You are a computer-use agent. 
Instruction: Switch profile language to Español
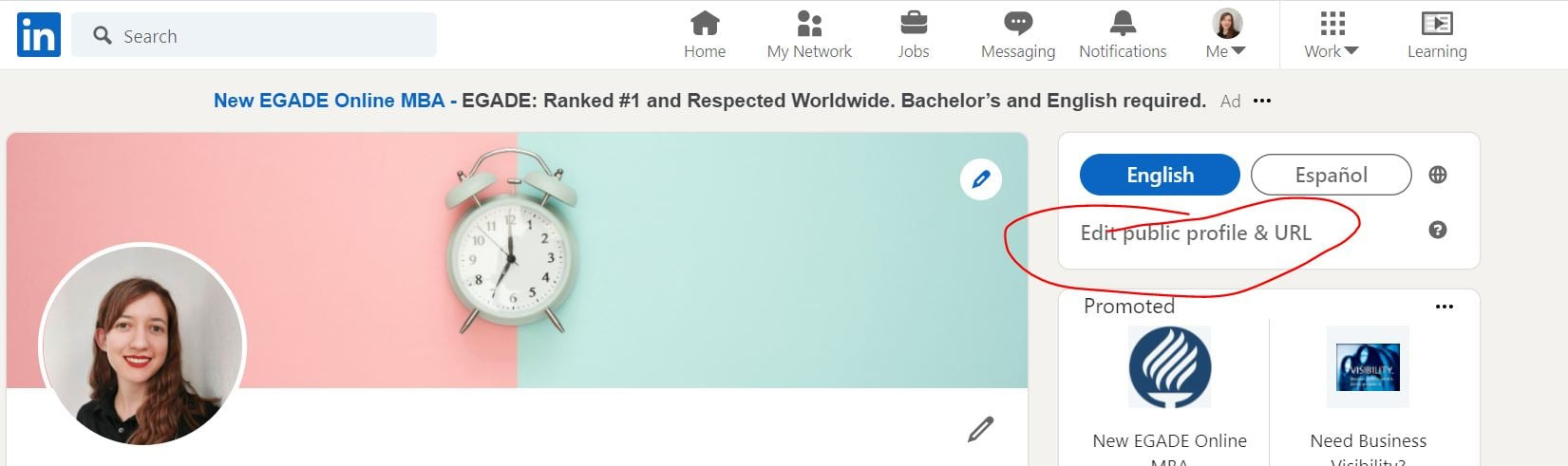[x=1332, y=175]
